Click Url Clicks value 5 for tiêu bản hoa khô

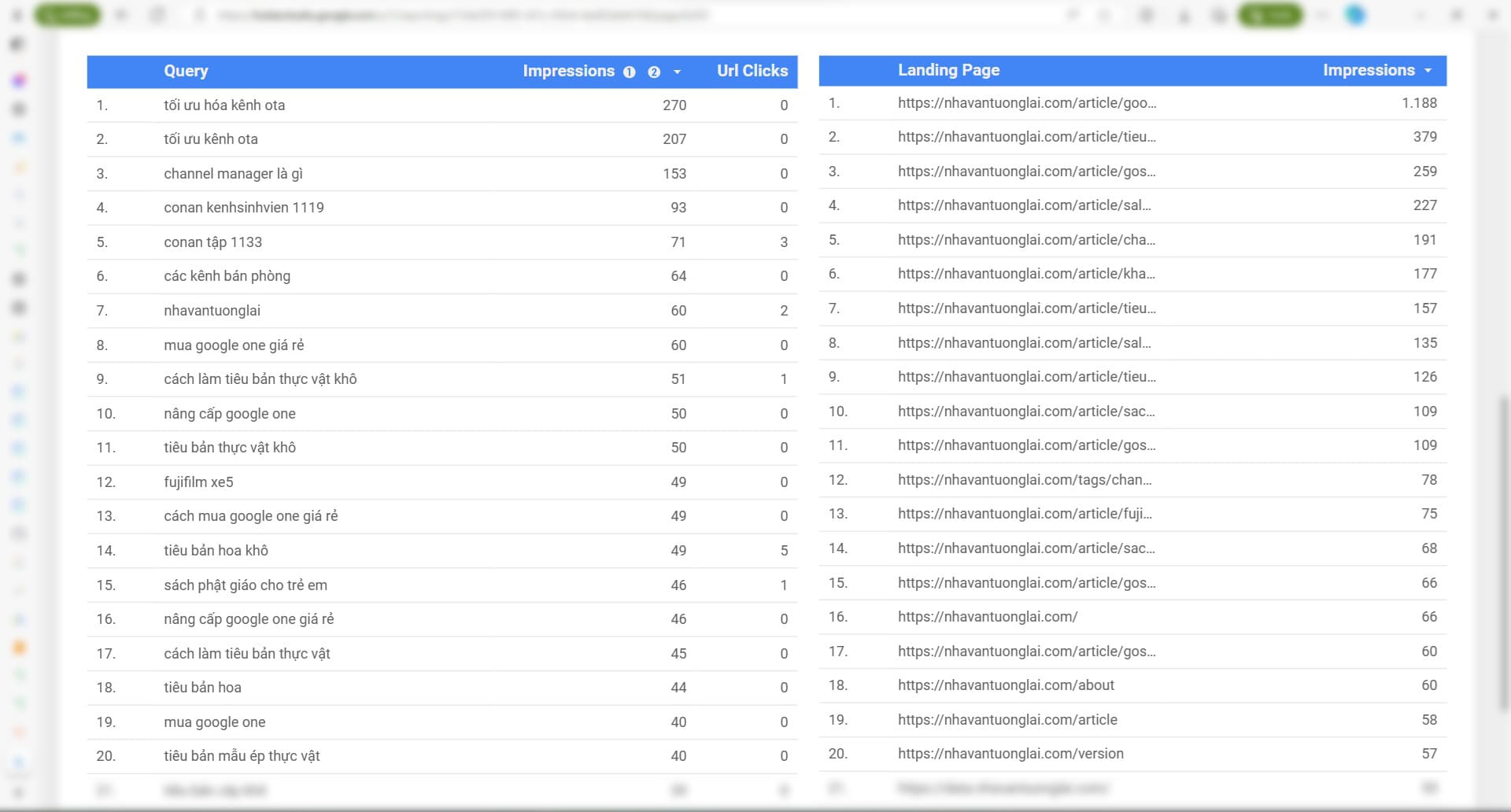784,551
